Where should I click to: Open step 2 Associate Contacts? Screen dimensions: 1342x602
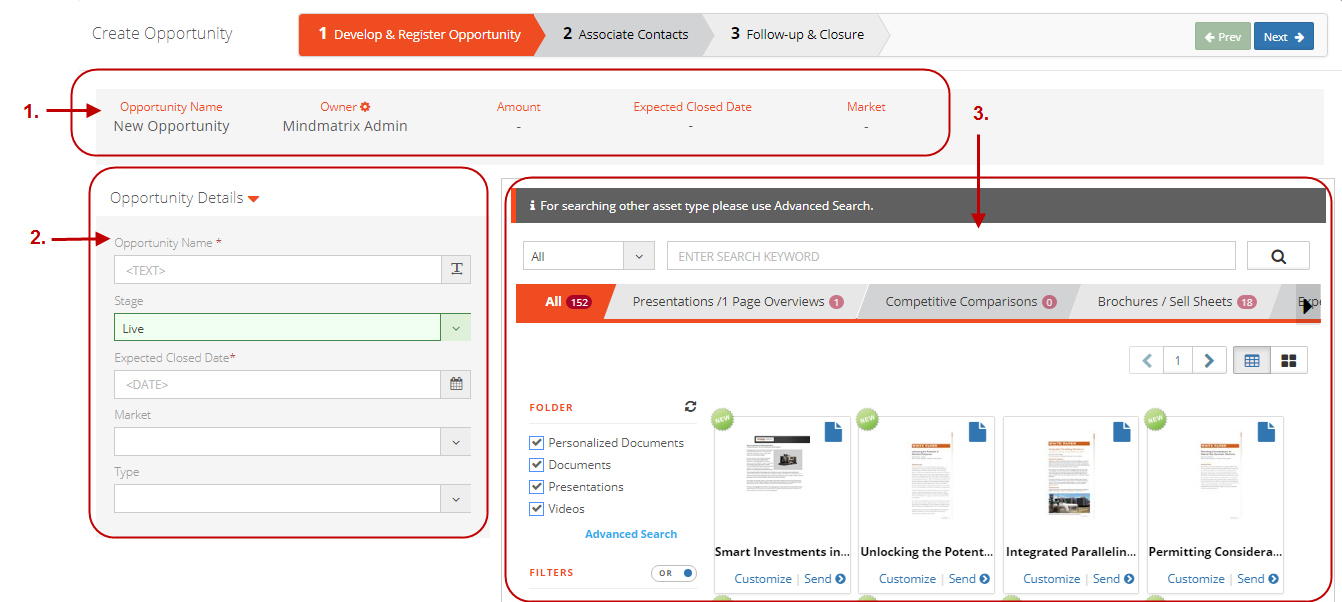(625, 34)
